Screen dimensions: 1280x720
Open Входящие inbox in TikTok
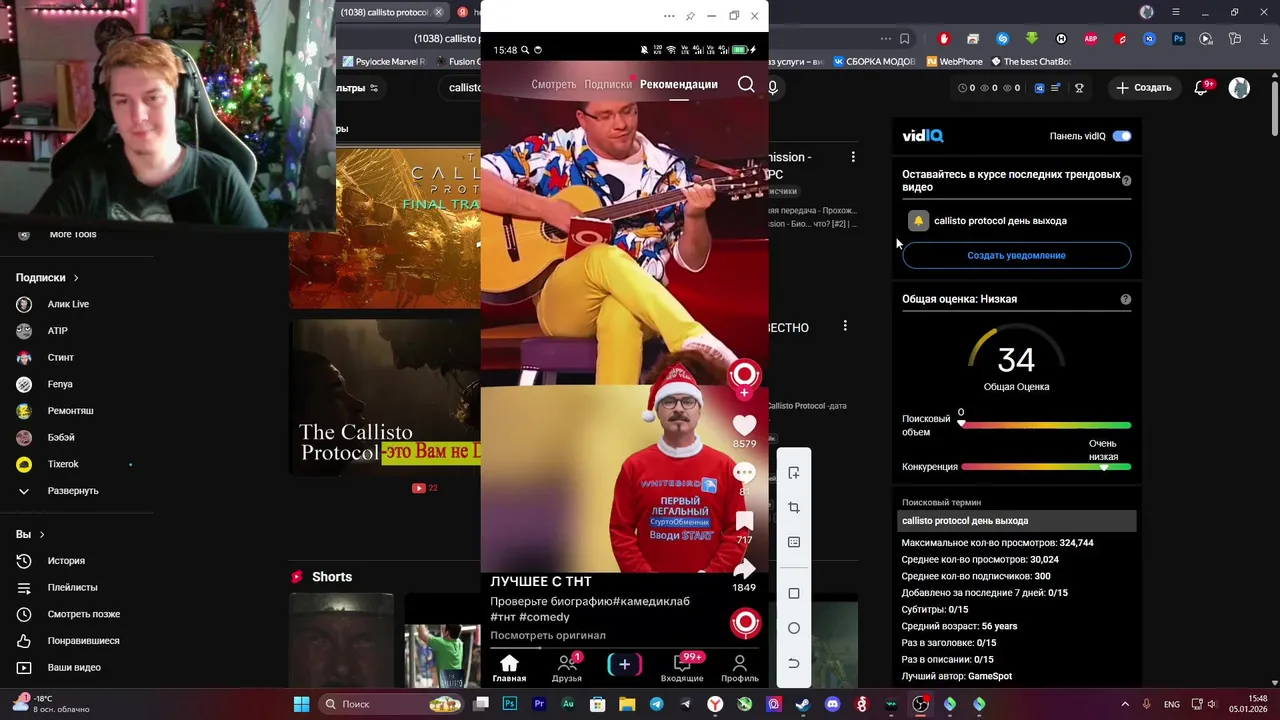point(682,669)
